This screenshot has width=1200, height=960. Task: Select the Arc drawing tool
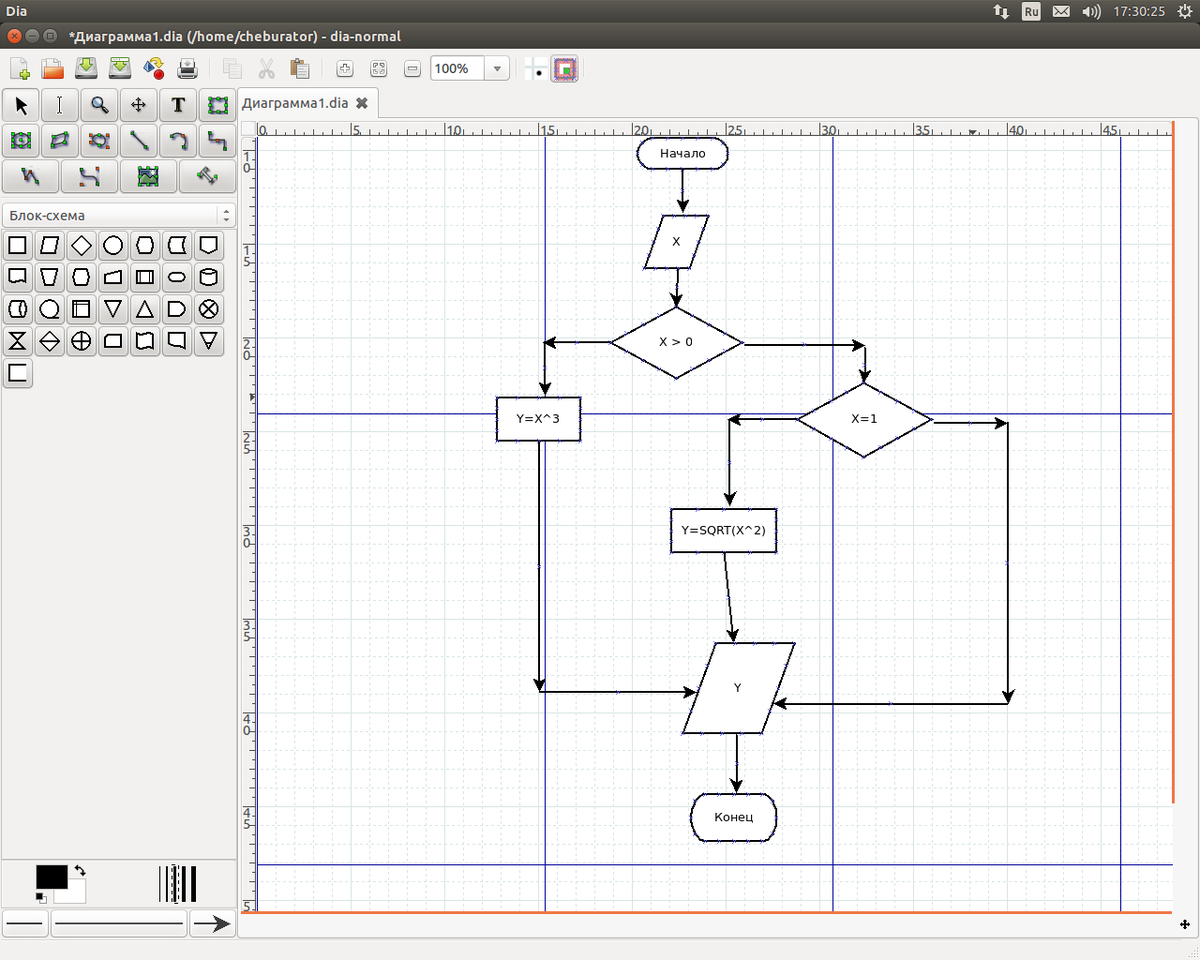178,141
